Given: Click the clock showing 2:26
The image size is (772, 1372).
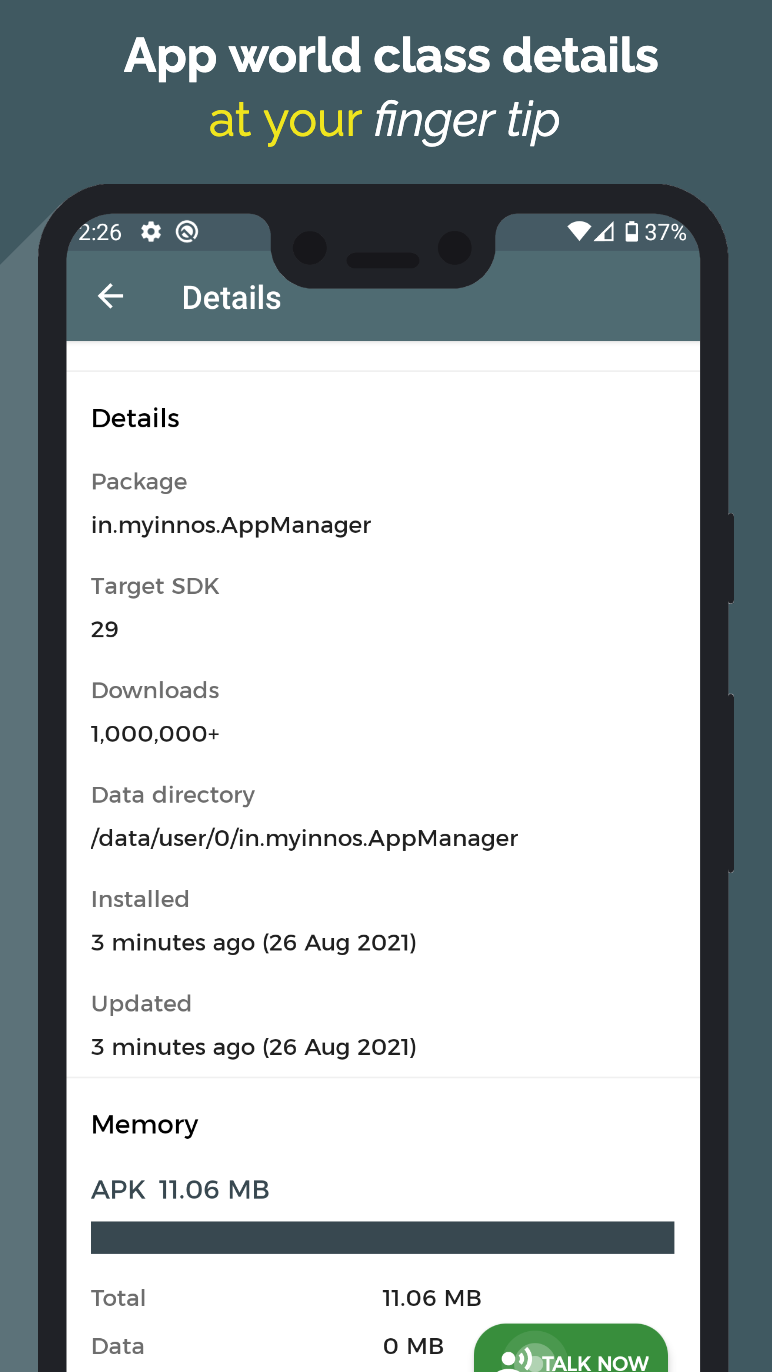Looking at the screenshot, I should click(99, 232).
